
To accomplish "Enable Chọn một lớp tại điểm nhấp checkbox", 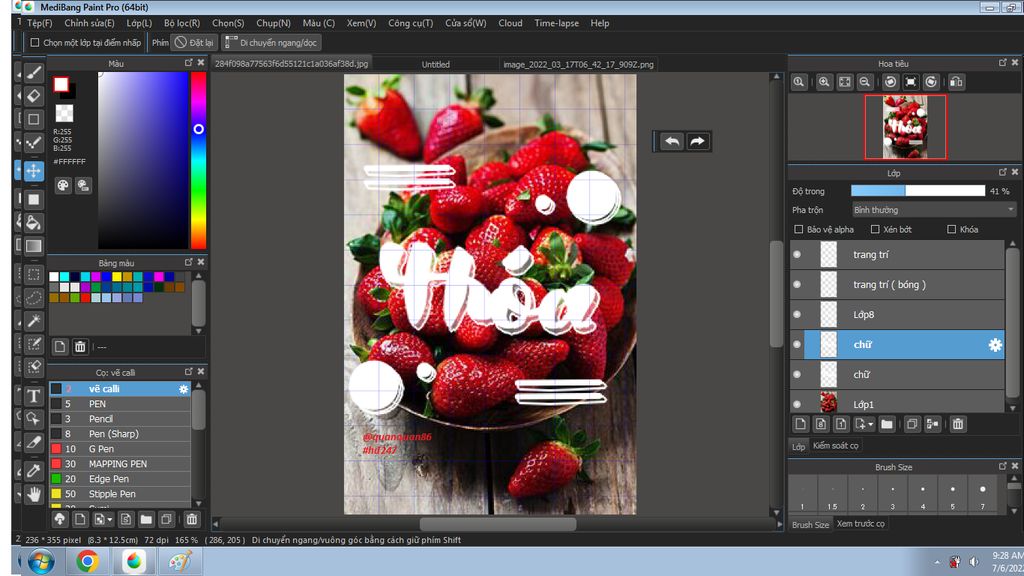I will click(35, 43).
